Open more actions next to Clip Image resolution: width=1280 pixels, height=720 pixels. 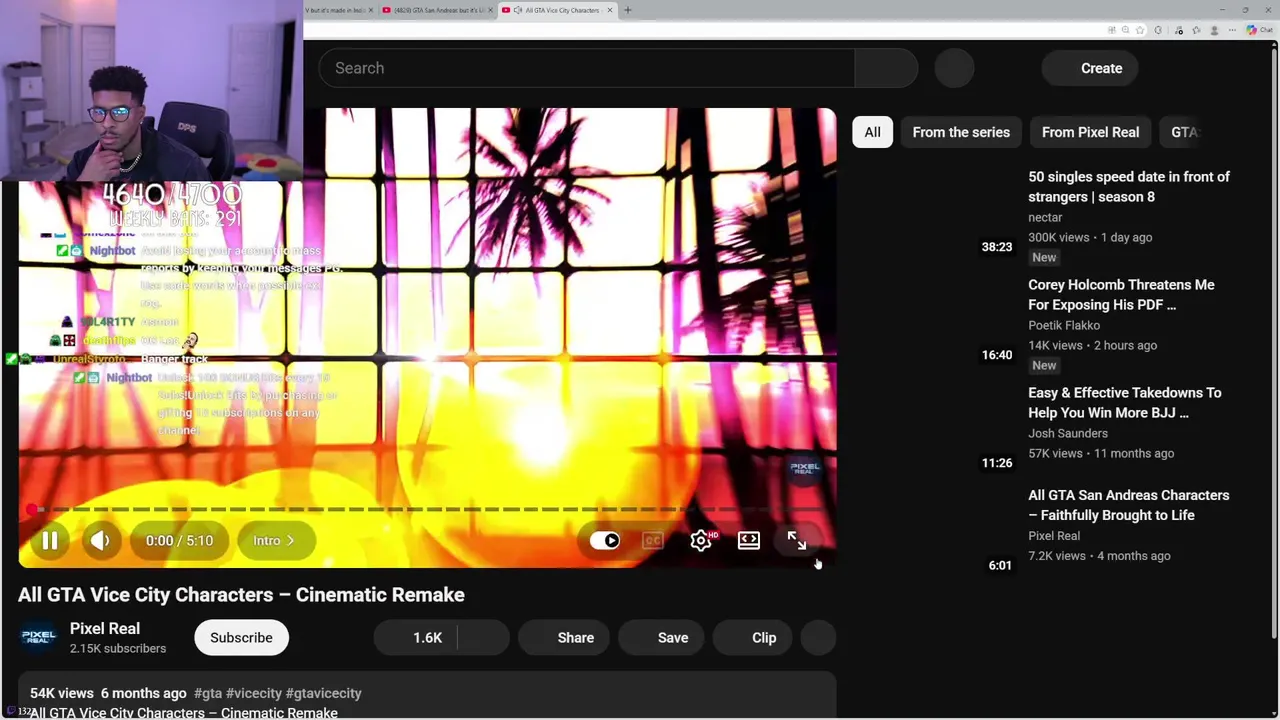[818, 637]
